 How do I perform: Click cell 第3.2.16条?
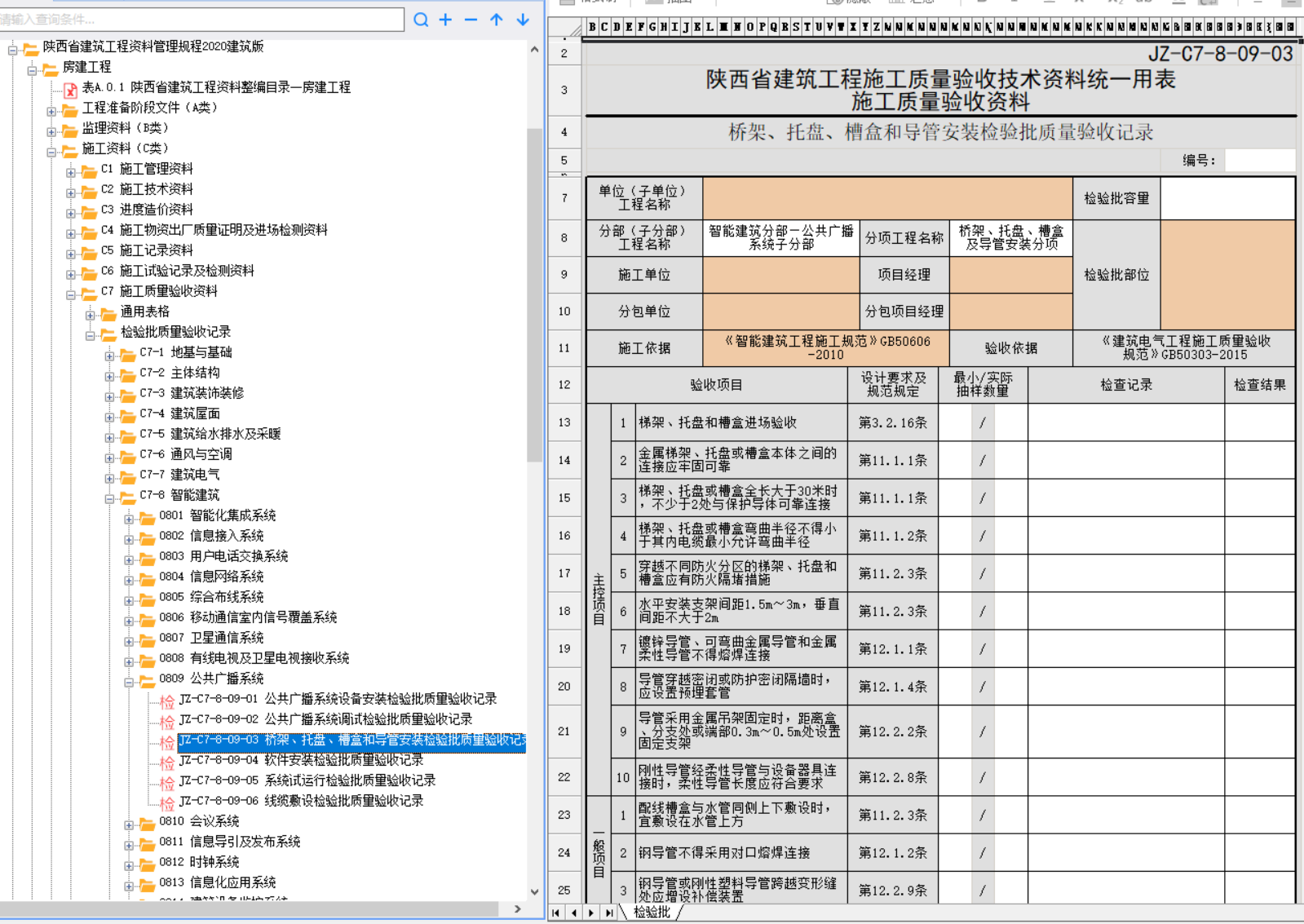tap(893, 422)
